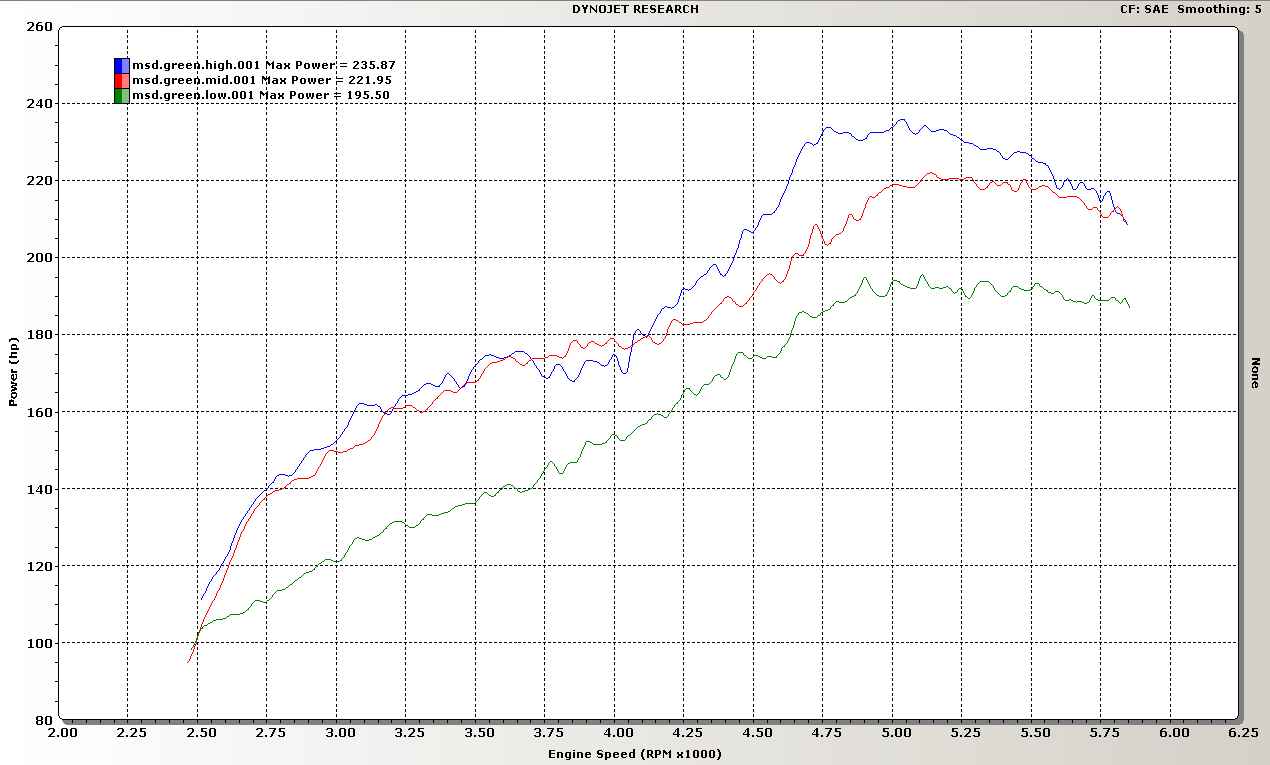Click the None right-axis label
Viewport: 1270px width, 765px height.
(x=1255, y=372)
